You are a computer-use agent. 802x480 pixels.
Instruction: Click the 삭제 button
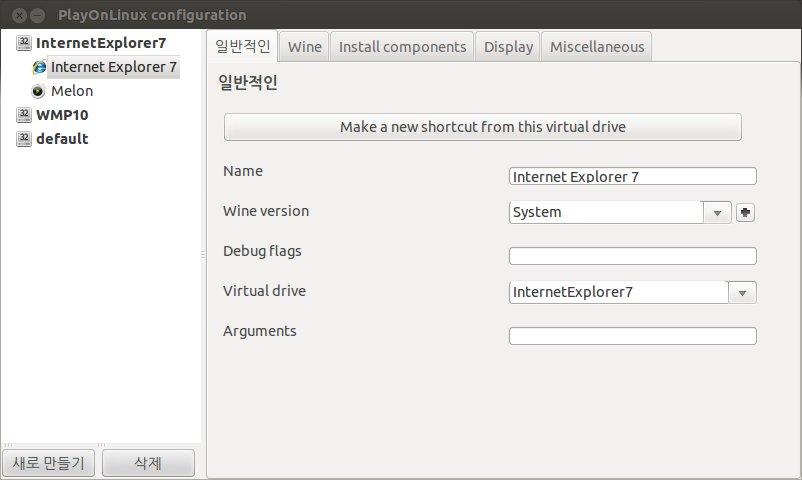(148, 463)
